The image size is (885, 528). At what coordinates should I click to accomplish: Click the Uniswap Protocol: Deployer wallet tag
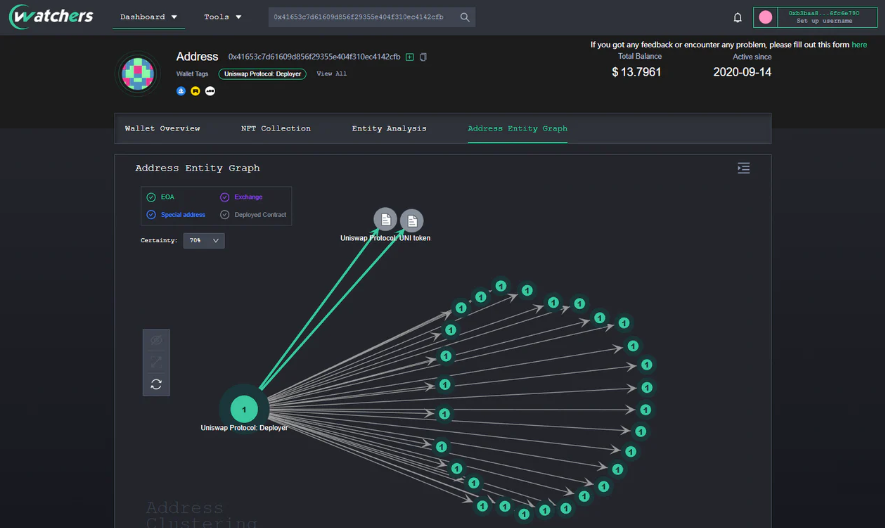[x=262, y=74]
